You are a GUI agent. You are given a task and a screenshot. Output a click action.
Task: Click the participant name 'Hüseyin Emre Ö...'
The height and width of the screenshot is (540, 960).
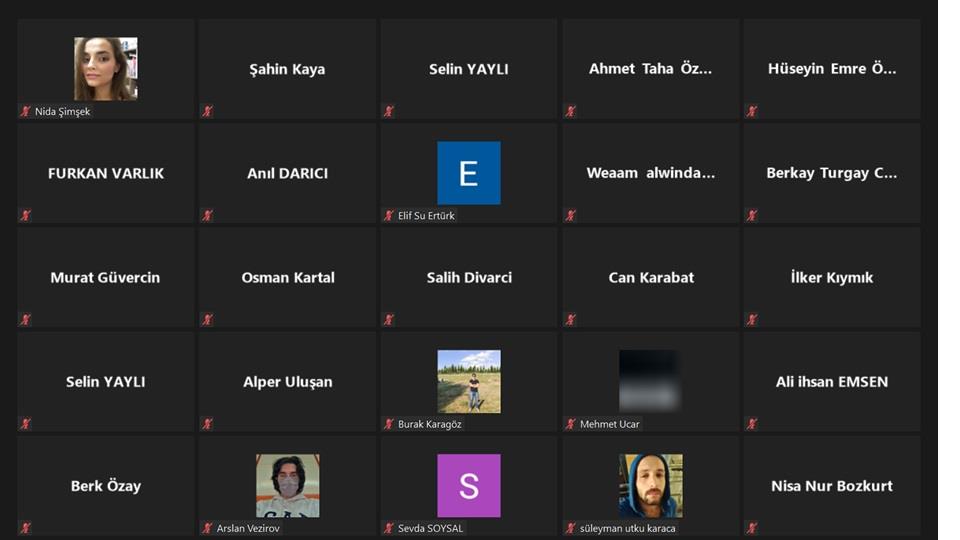coord(832,69)
